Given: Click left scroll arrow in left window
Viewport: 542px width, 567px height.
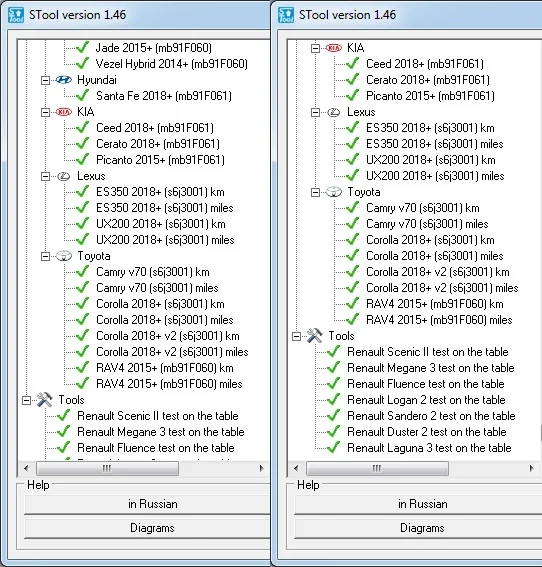Looking at the screenshot, I should tap(26, 469).
